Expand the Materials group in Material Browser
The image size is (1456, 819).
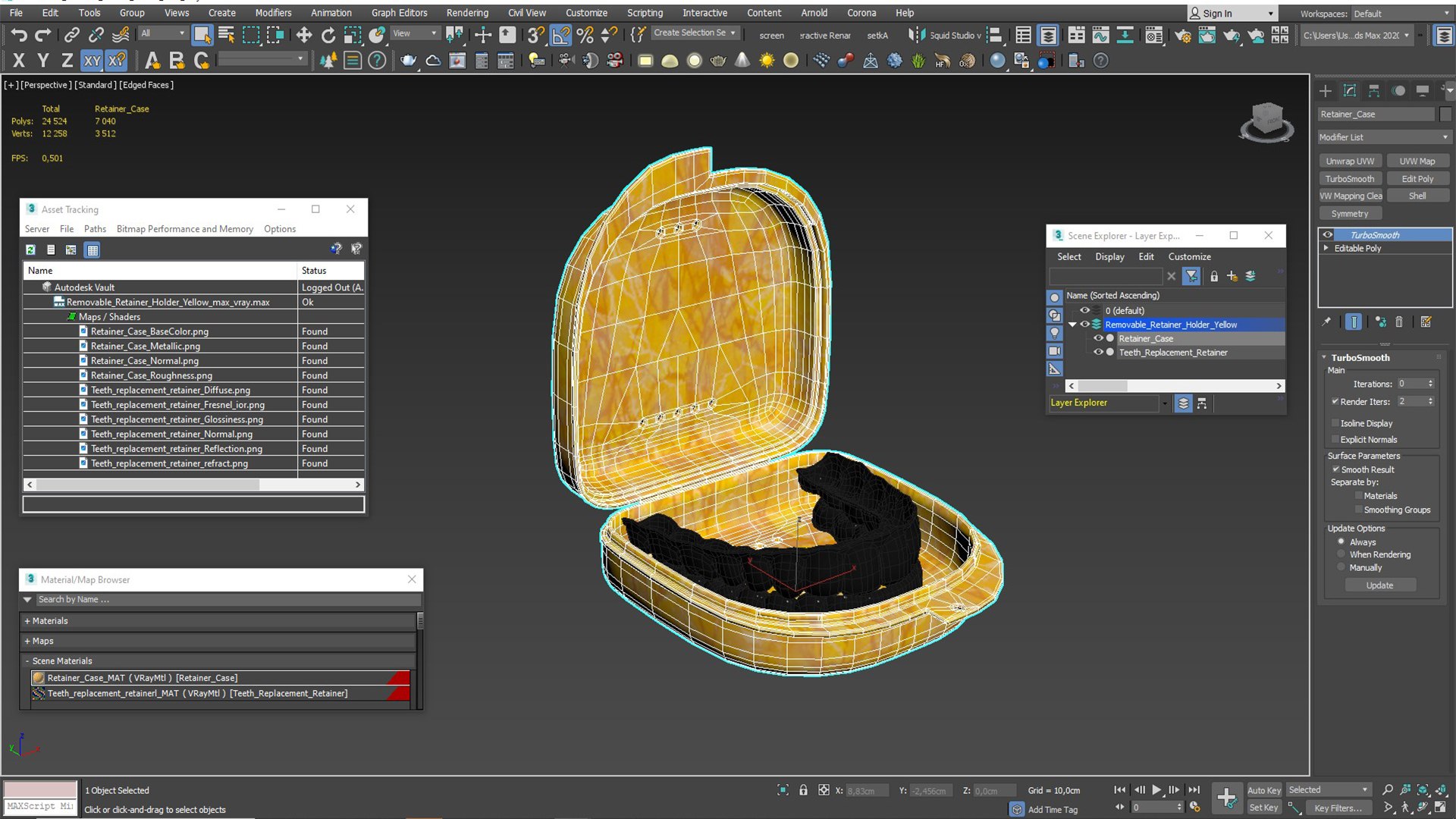[27, 620]
